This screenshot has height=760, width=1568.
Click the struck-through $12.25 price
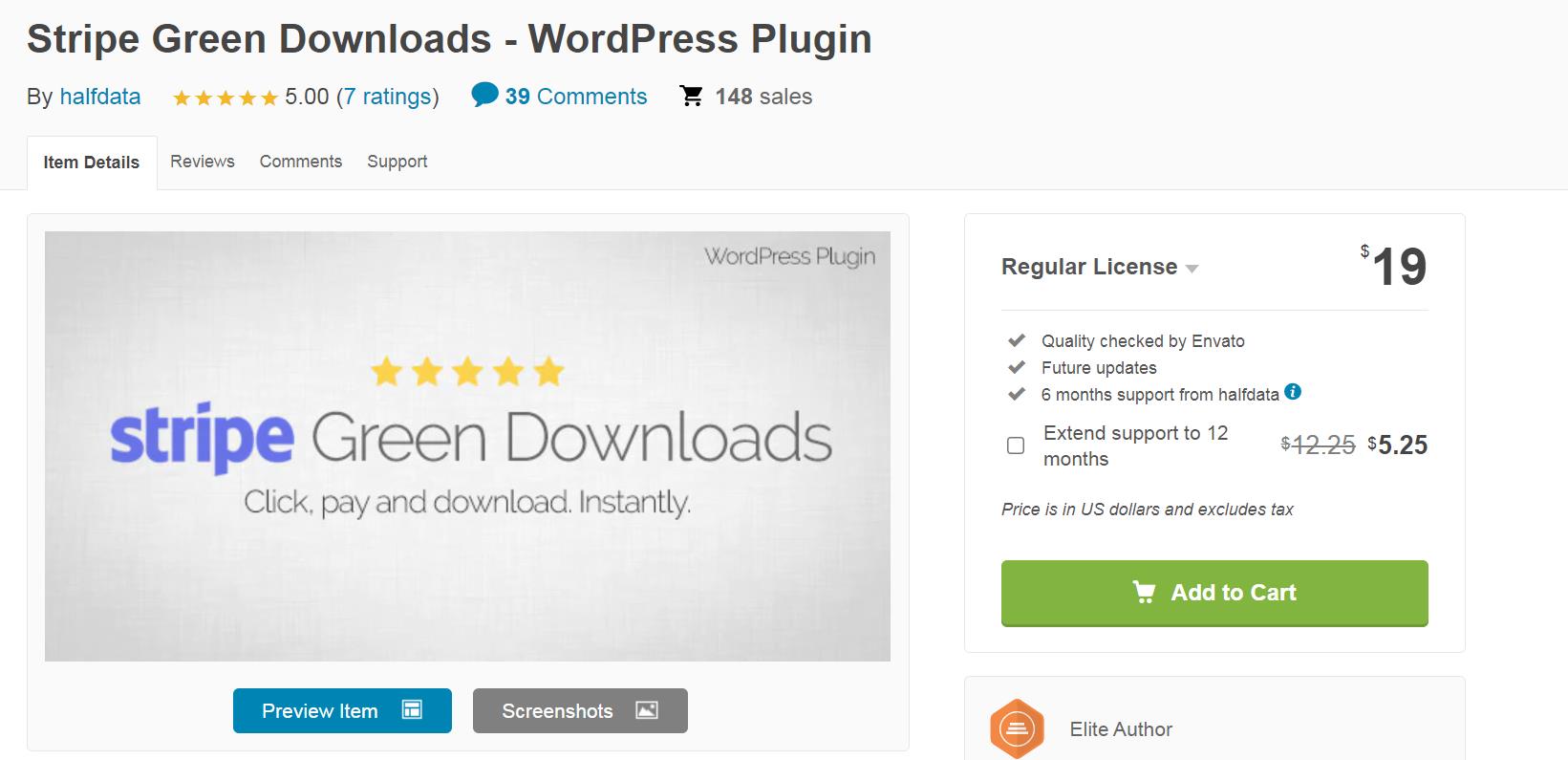click(1318, 445)
